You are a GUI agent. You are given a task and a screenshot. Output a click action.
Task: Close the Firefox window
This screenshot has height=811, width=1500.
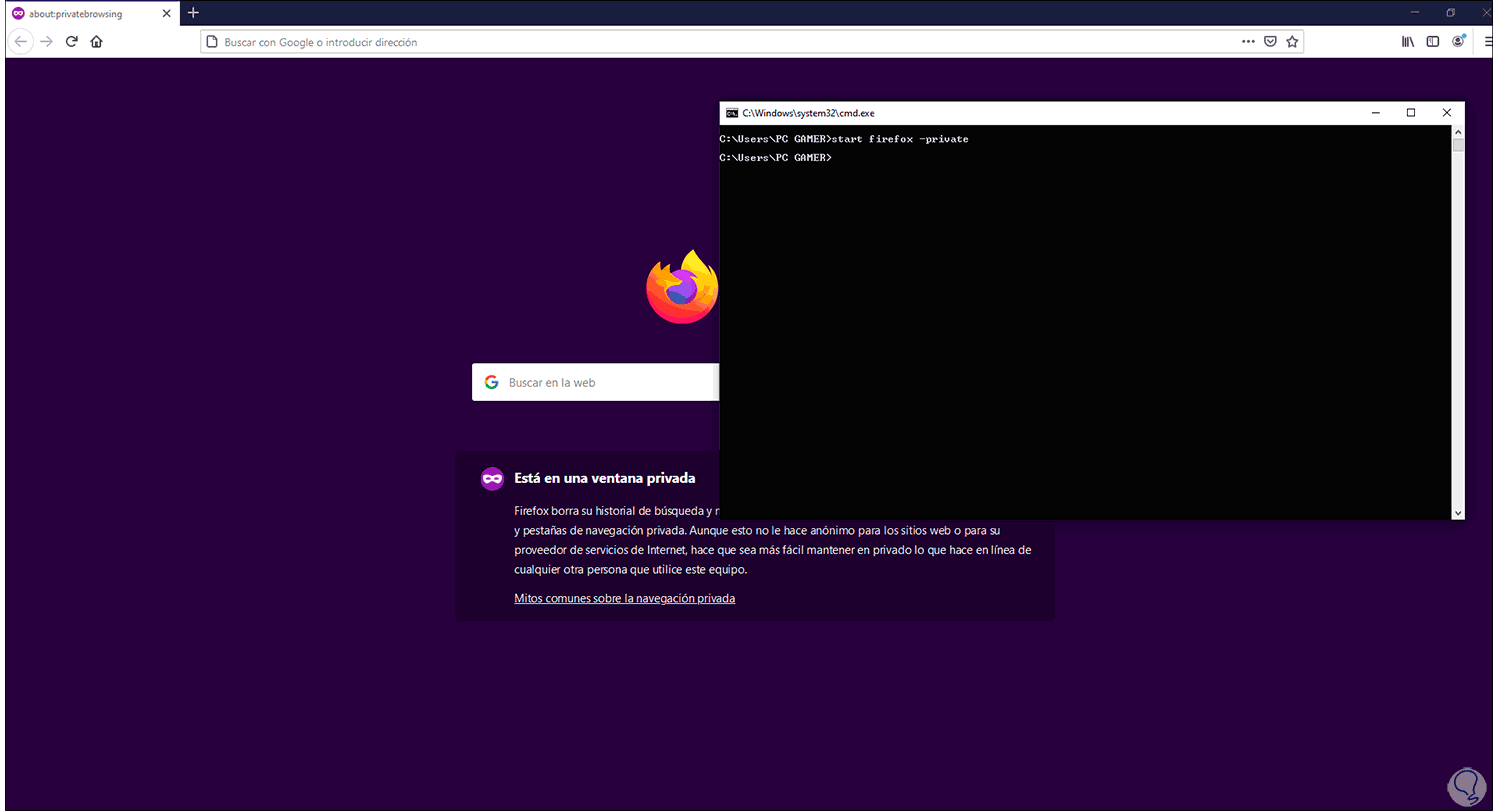point(1484,13)
